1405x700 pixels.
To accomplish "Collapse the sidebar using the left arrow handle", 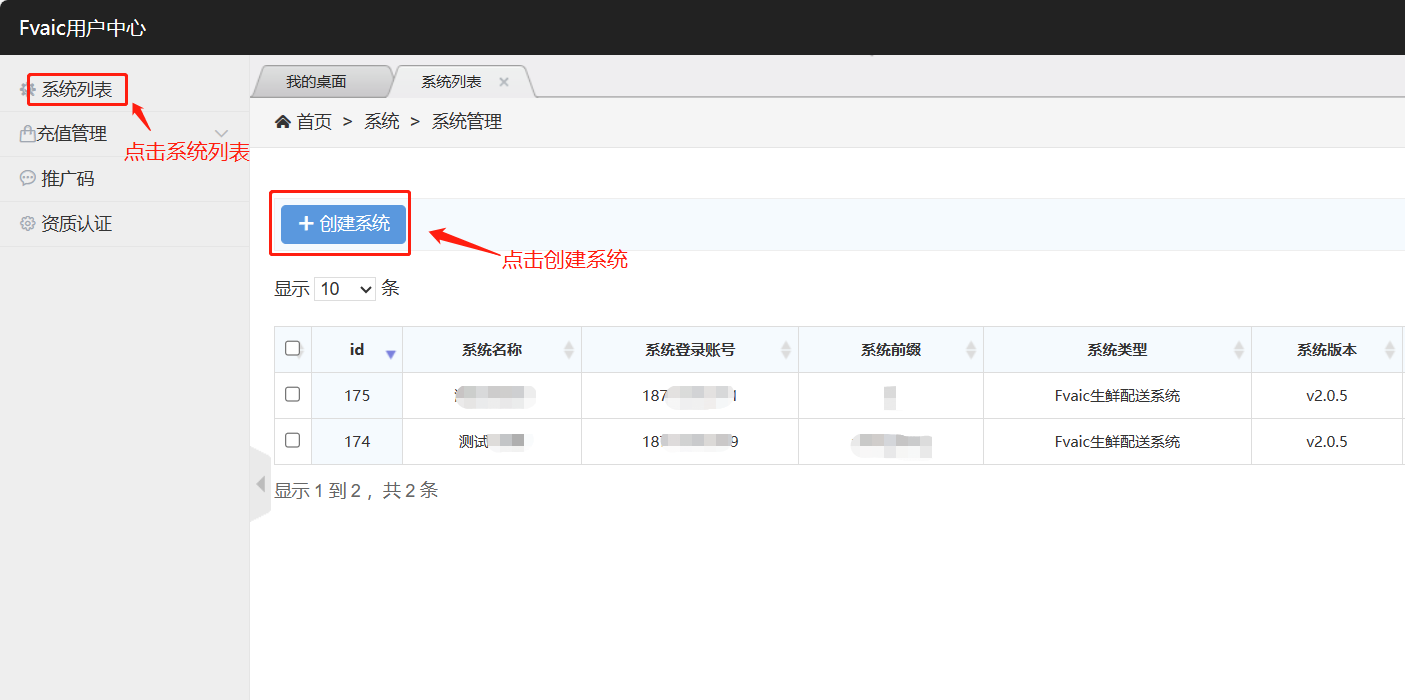I will [260, 485].
